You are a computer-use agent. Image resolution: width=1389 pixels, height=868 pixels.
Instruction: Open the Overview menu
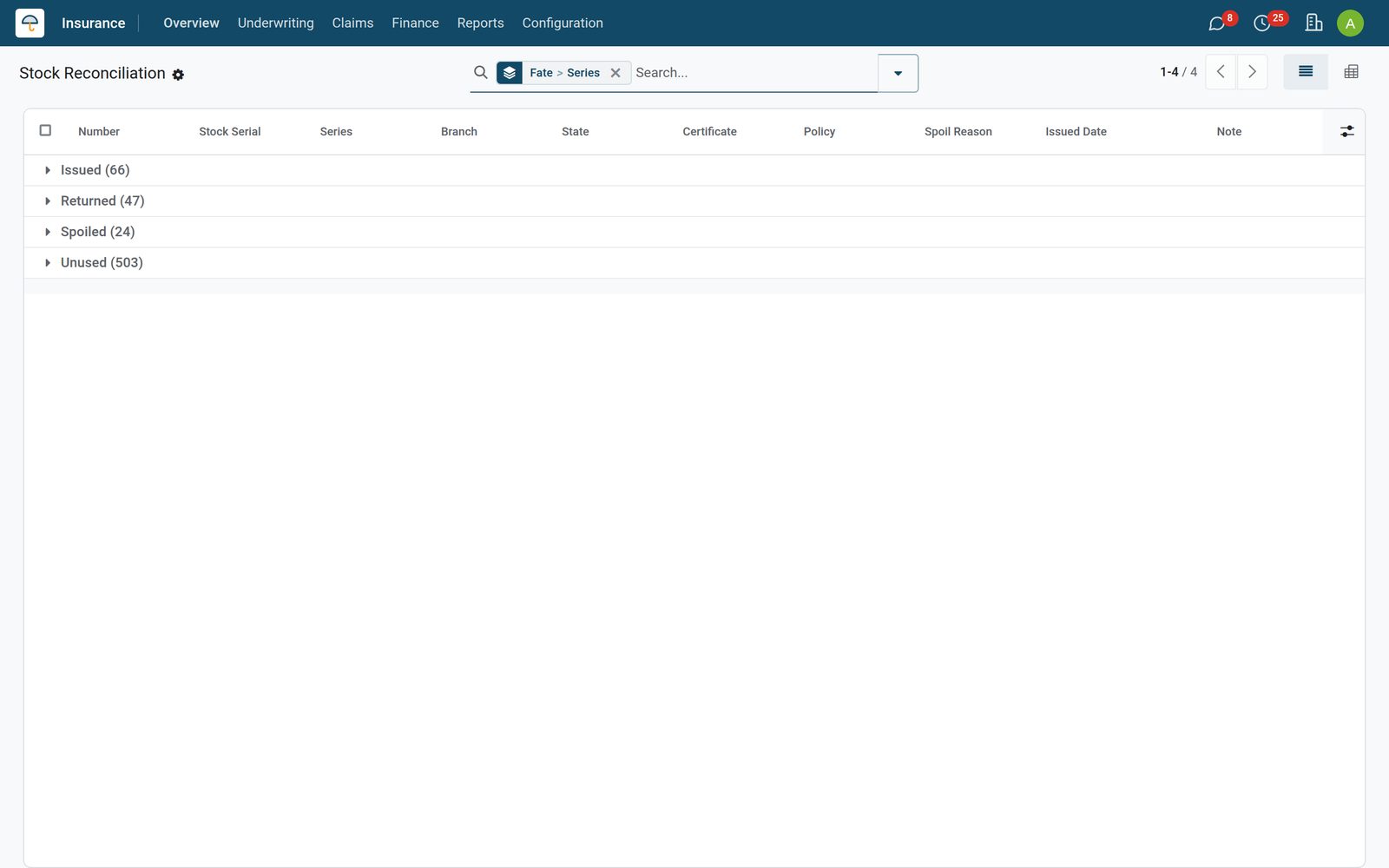click(x=191, y=23)
